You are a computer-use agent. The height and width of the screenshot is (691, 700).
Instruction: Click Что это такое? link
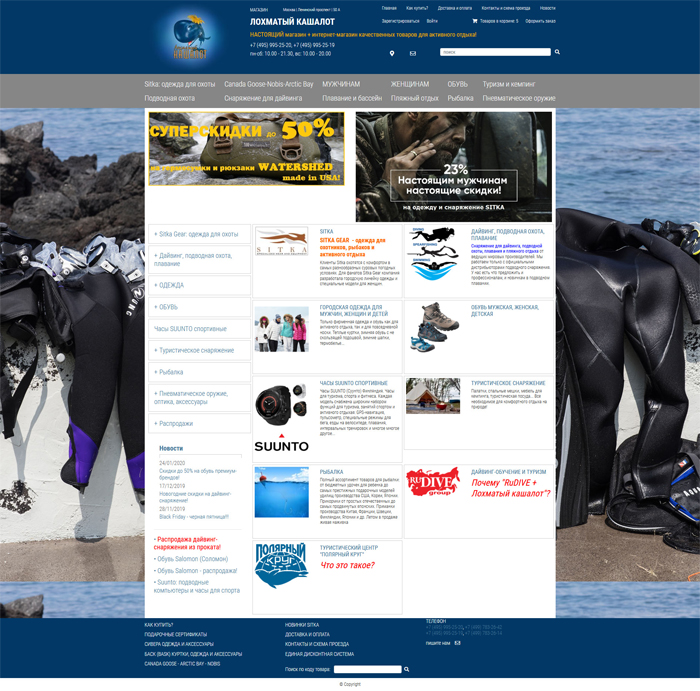click(x=347, y=565)
